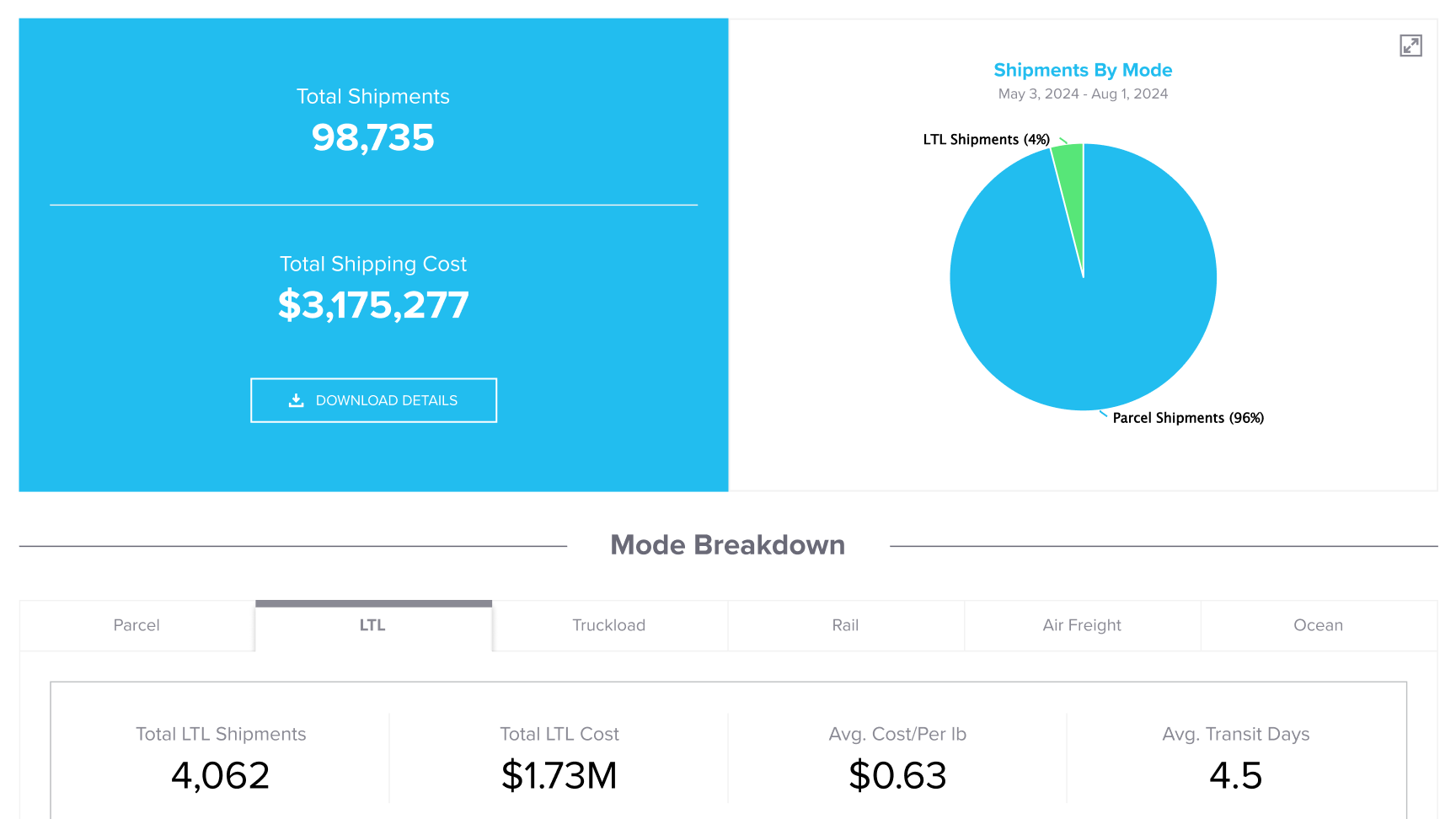Click the download arrow icon in button
Viewport: 1456px width, 819px height.
click(x=296, y=400)
